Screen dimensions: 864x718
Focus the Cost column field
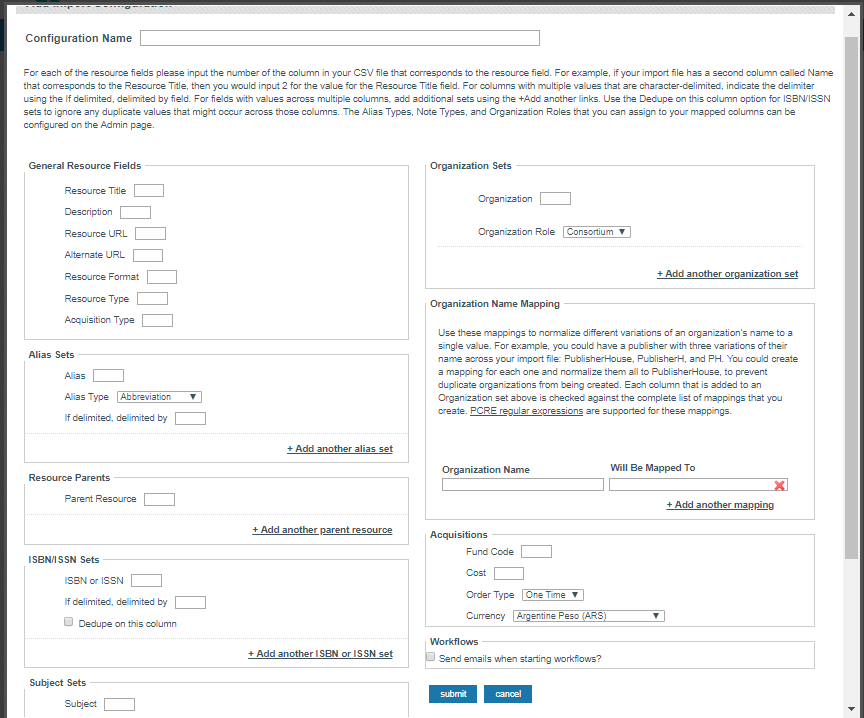click(509, 573)
